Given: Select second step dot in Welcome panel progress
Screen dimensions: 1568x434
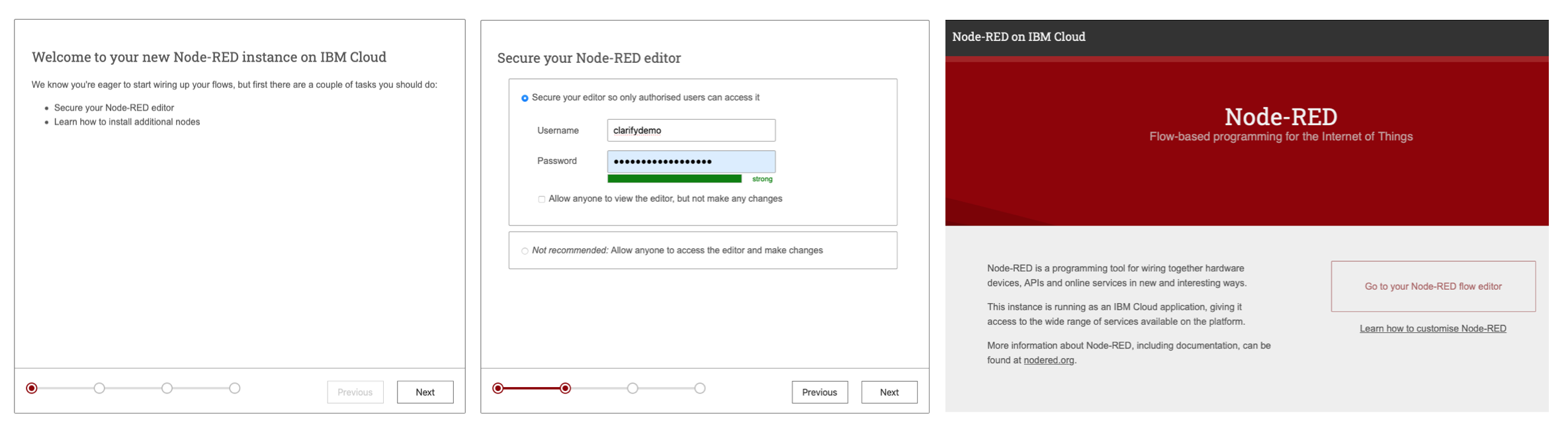Looking at the screenshot, I should (x=99, y=388).
